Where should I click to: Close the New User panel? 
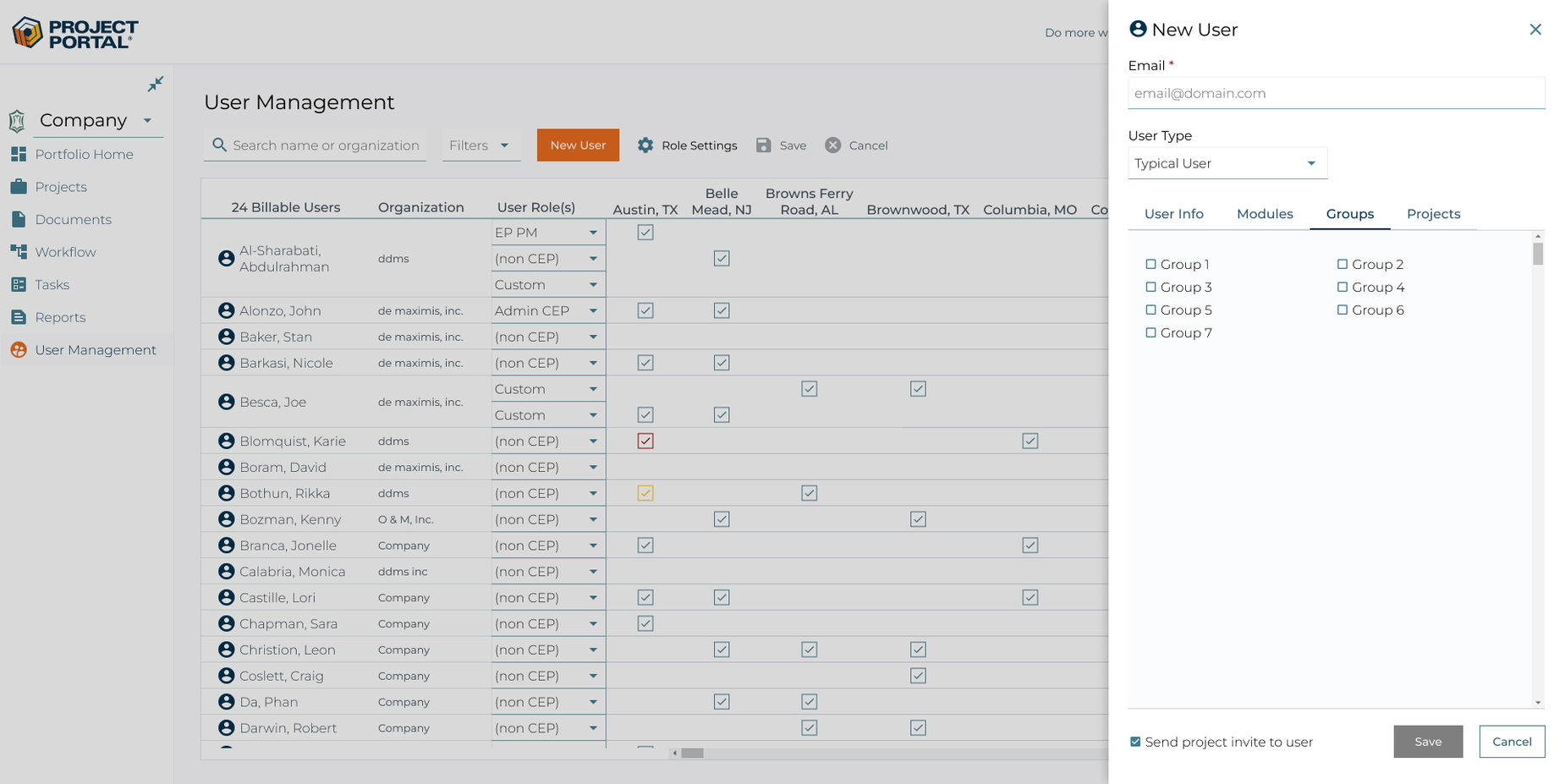tap(1535, 30)
